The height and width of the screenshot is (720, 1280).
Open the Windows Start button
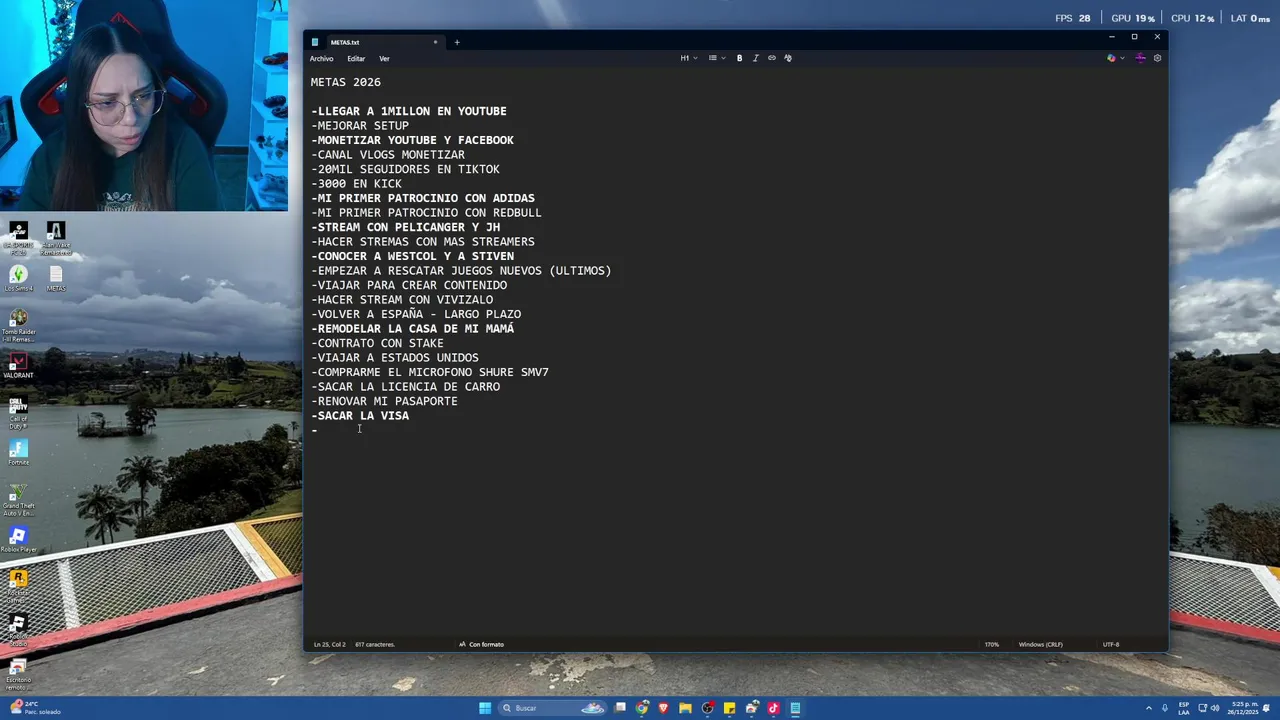click(x=485, y=708)
